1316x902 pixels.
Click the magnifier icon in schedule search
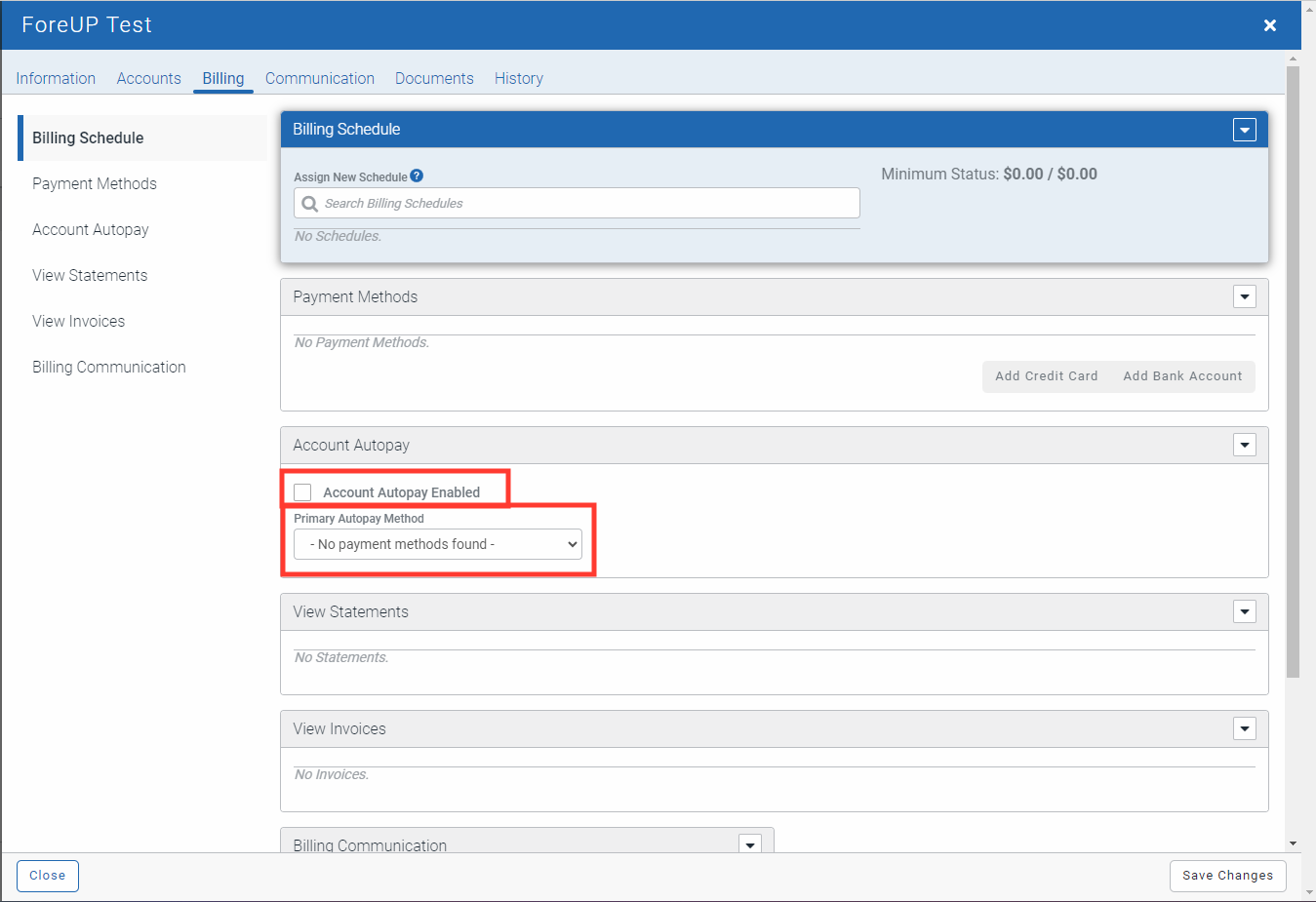310,204
